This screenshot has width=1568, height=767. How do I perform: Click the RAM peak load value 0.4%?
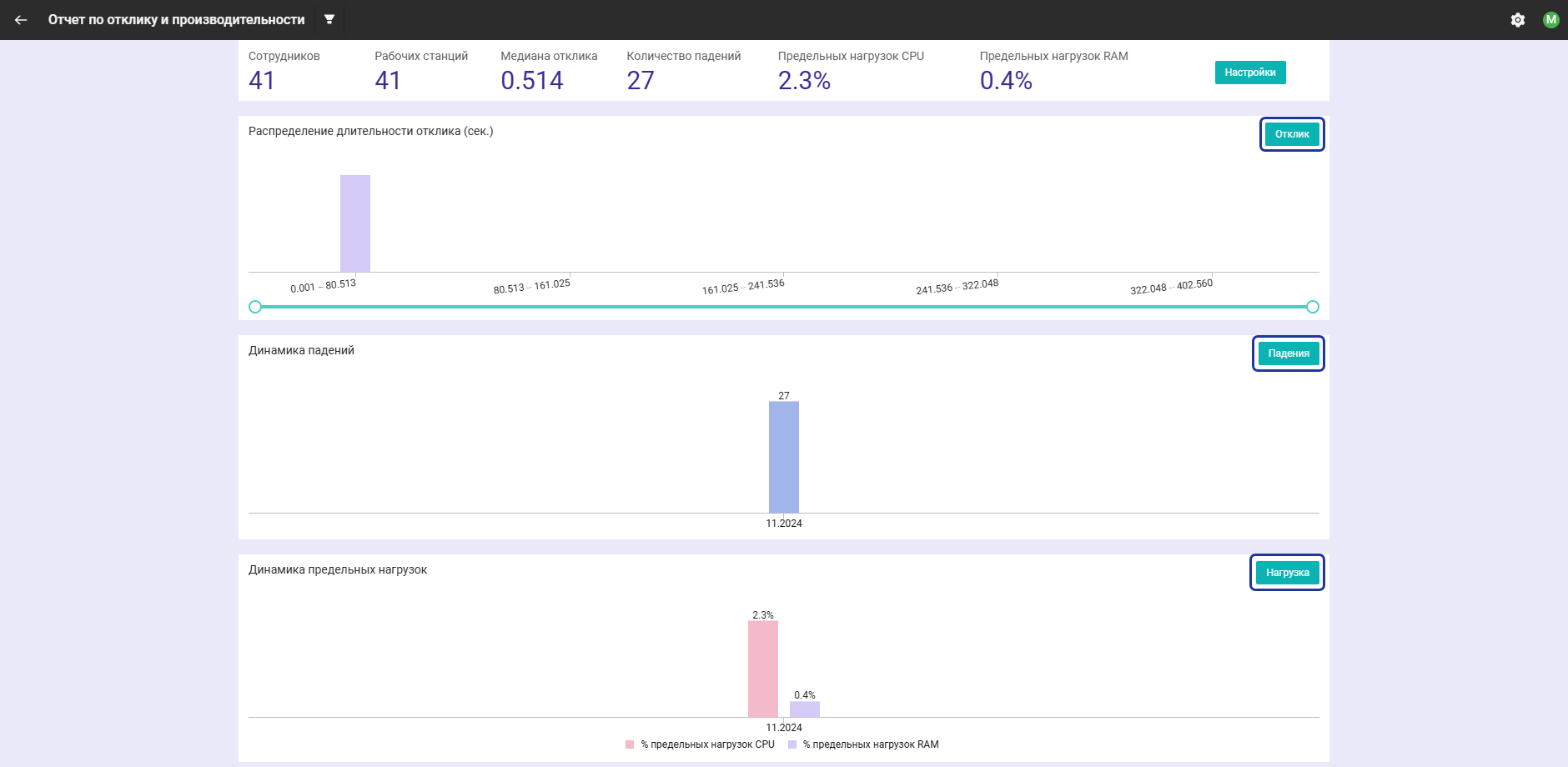tap(1006, 81)
